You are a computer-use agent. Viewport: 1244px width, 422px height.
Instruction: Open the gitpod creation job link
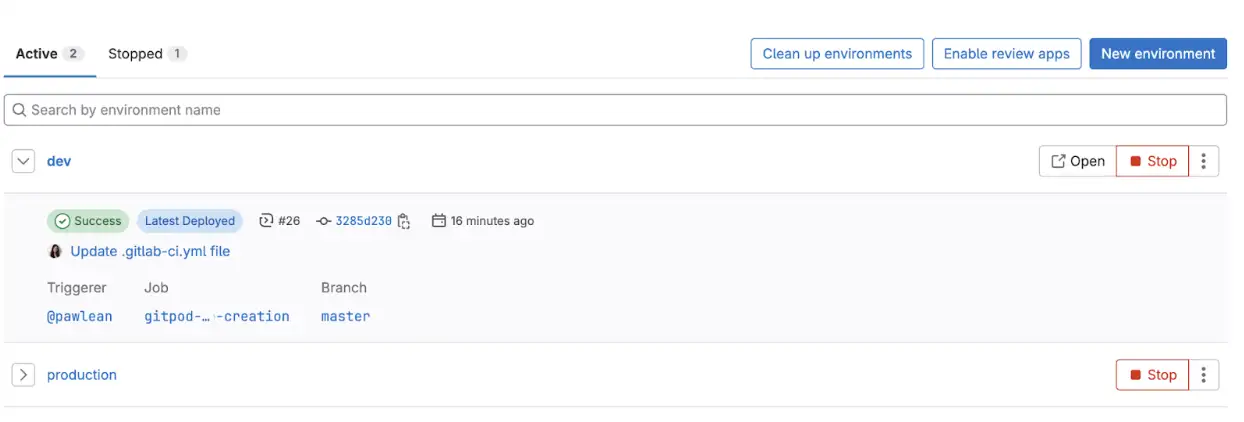(217, 316)
